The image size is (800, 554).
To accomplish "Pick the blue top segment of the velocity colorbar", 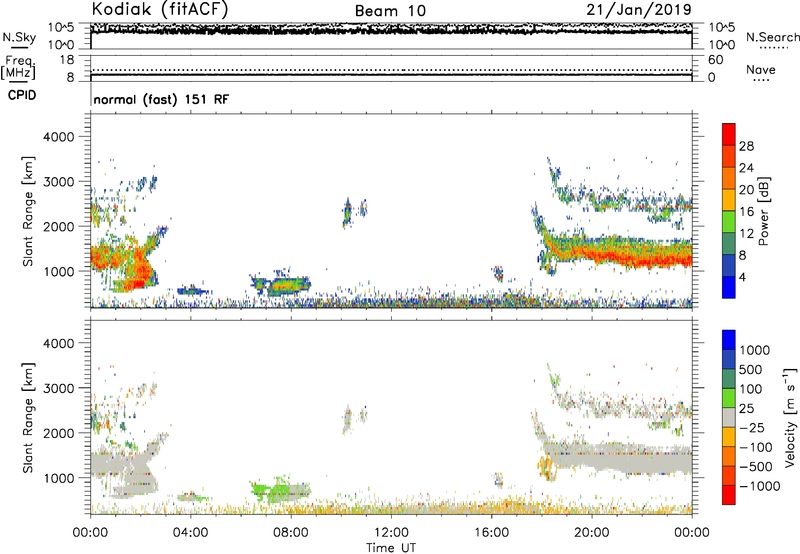I will 729,340.
